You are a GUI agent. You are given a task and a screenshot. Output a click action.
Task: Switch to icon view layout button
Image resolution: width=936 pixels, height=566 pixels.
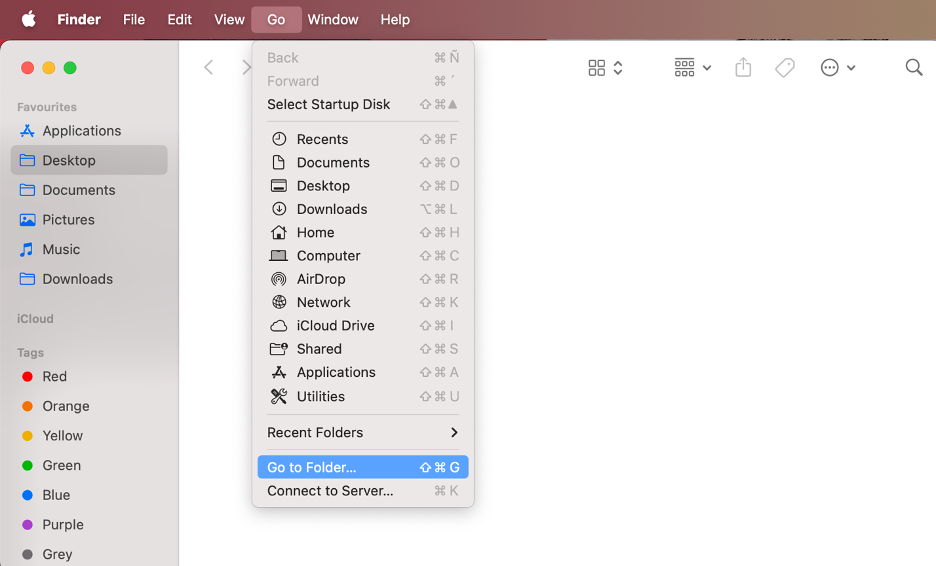pyautogui.click(x=596, y=67)
